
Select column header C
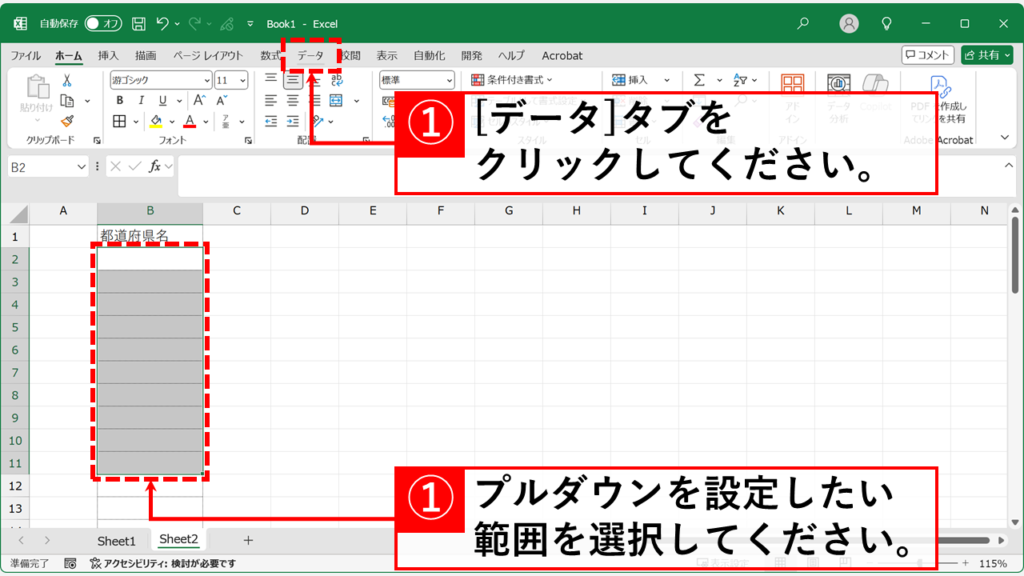236,211
